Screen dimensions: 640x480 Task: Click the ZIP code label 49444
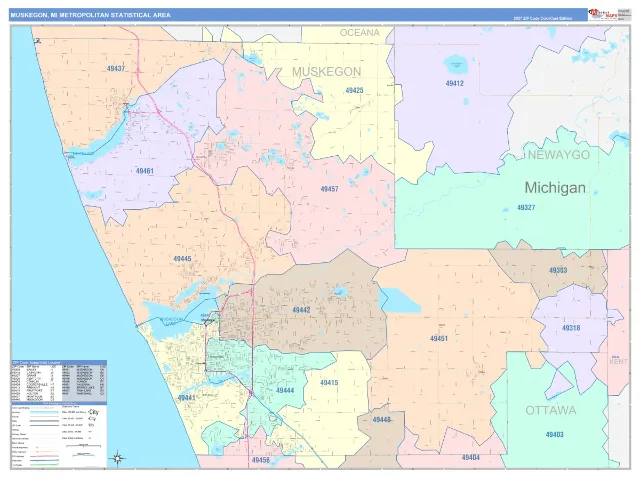(x=285, y=391)
